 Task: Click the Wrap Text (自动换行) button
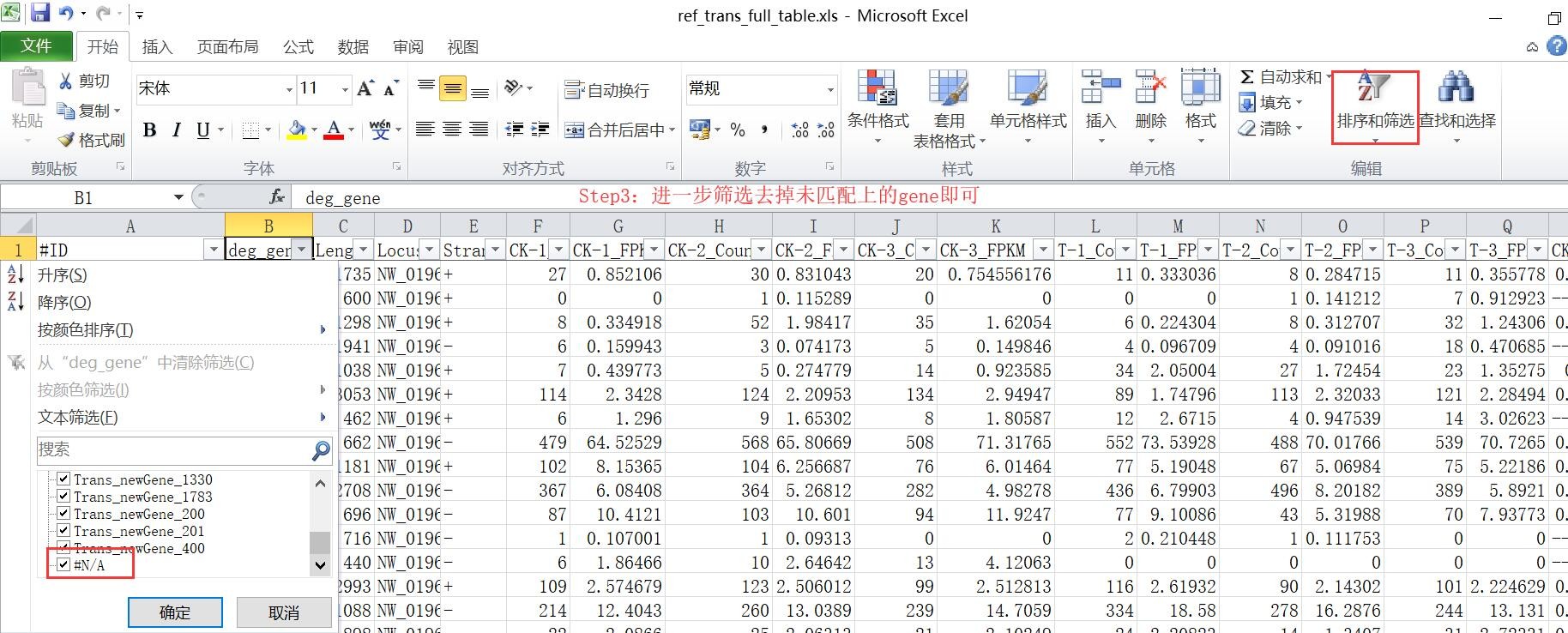pos(607,90)
